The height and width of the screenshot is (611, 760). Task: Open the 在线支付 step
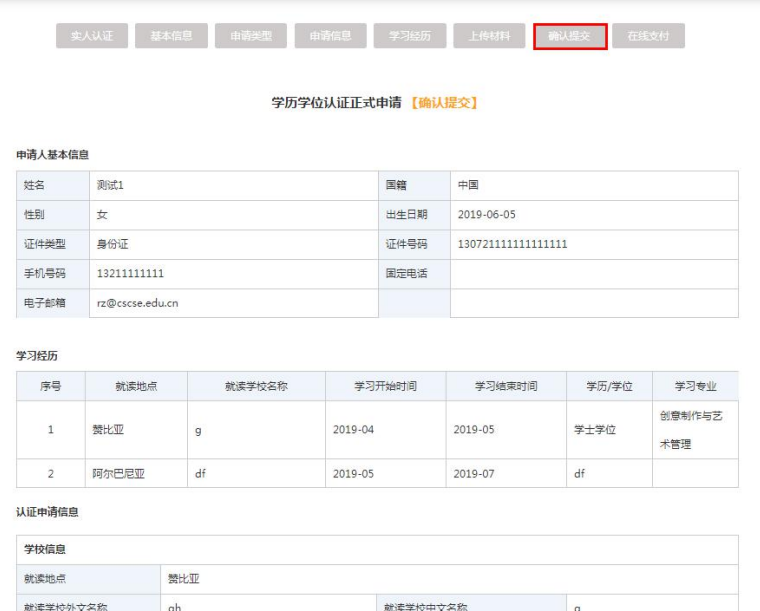[648, 37]
